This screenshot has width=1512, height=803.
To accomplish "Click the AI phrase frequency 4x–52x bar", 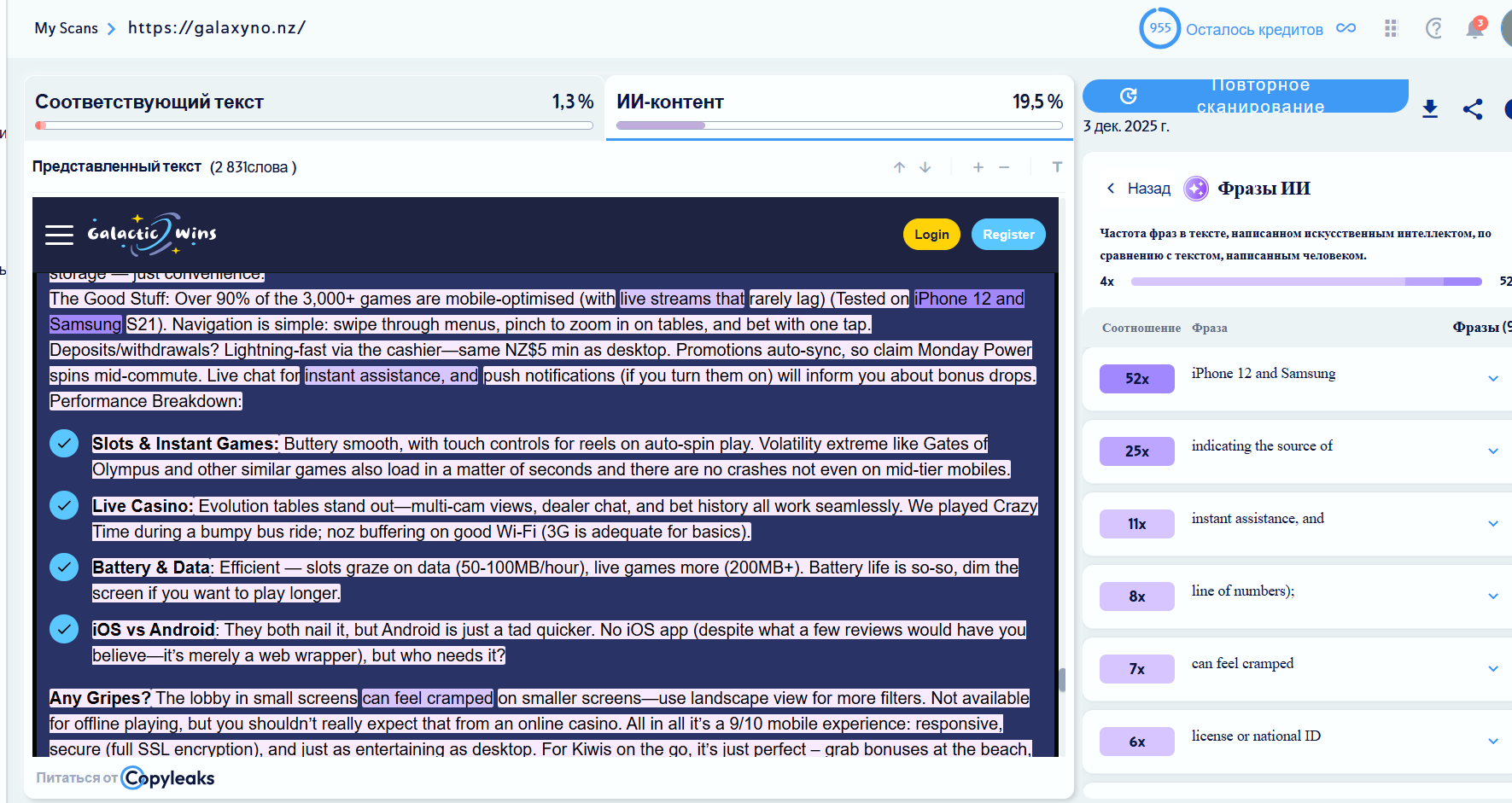I will [1306, 282].
